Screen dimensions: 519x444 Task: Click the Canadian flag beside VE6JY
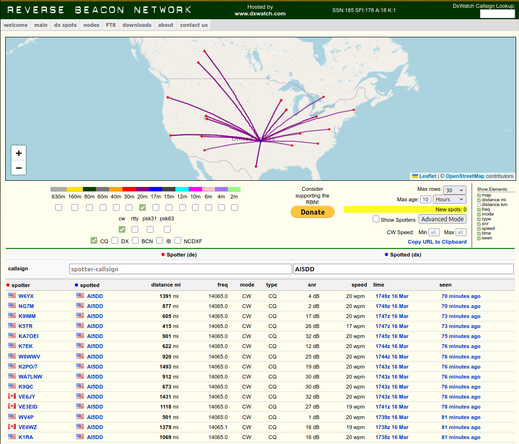tap(12, 396)
